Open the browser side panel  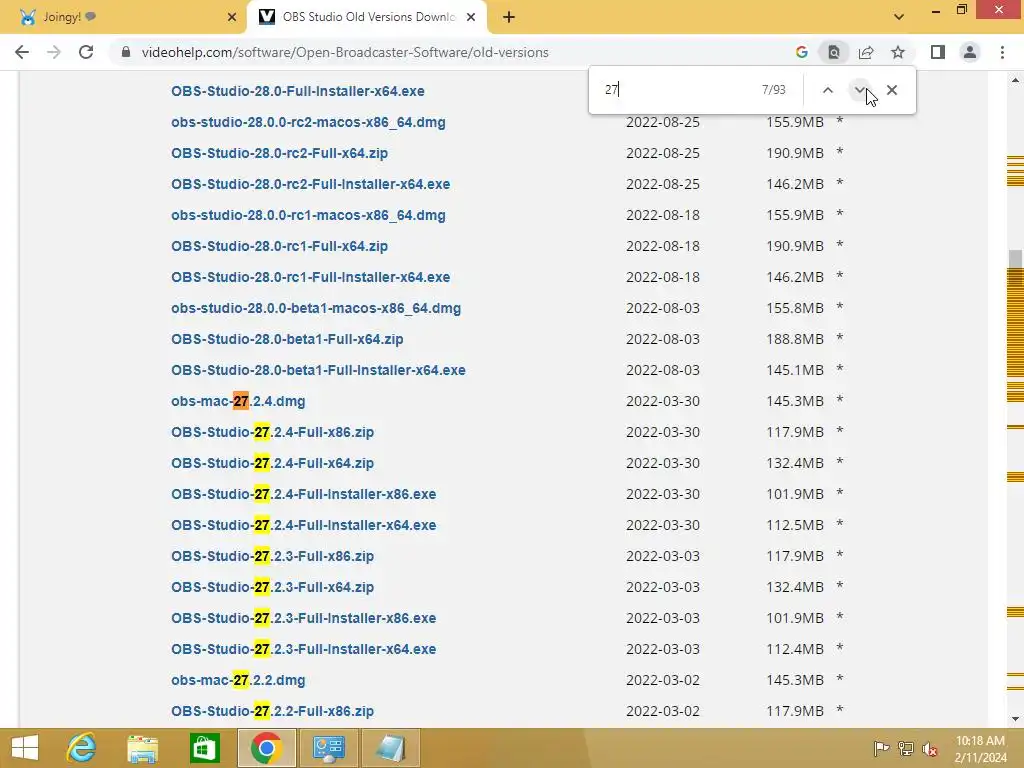click(938, 52)
